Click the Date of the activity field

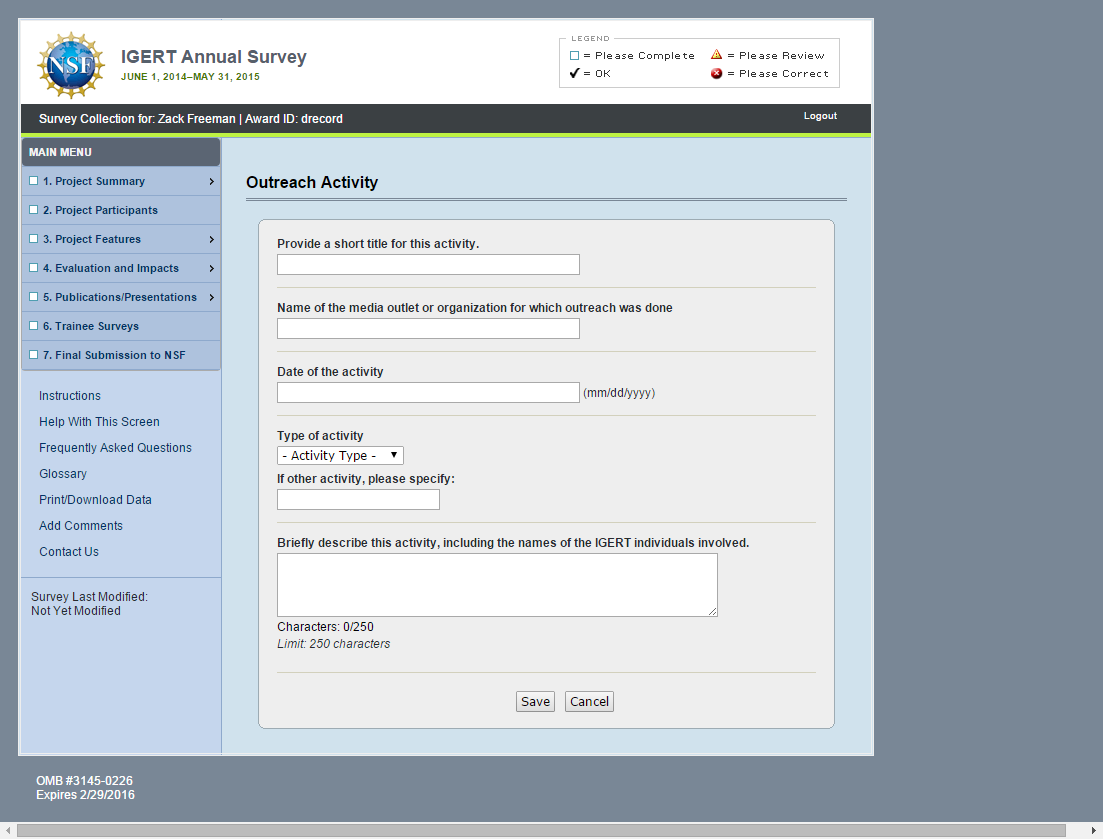428,393
